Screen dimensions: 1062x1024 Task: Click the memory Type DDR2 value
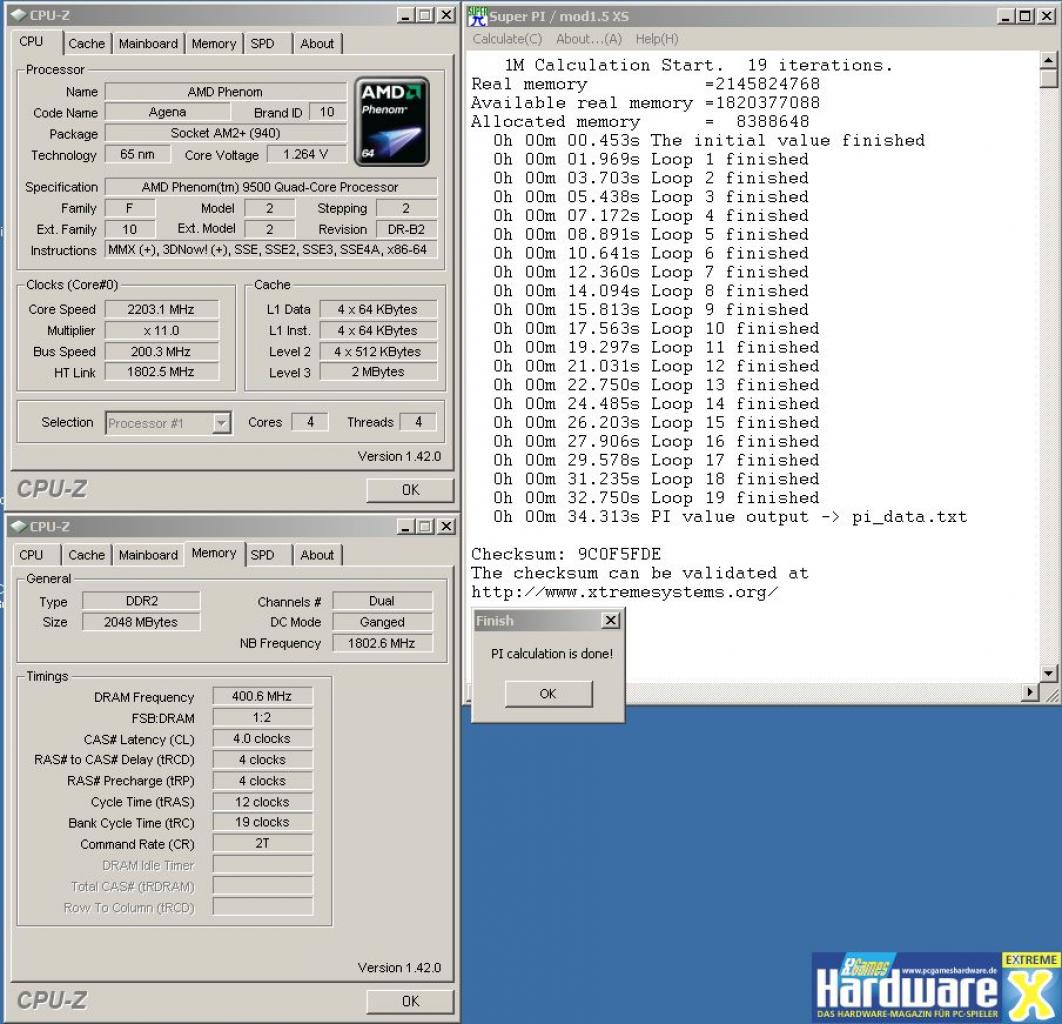click(142, 601)
